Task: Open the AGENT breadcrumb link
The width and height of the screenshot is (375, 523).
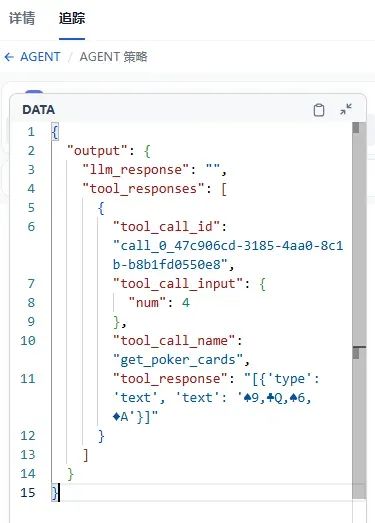Action: click(40, 57)
